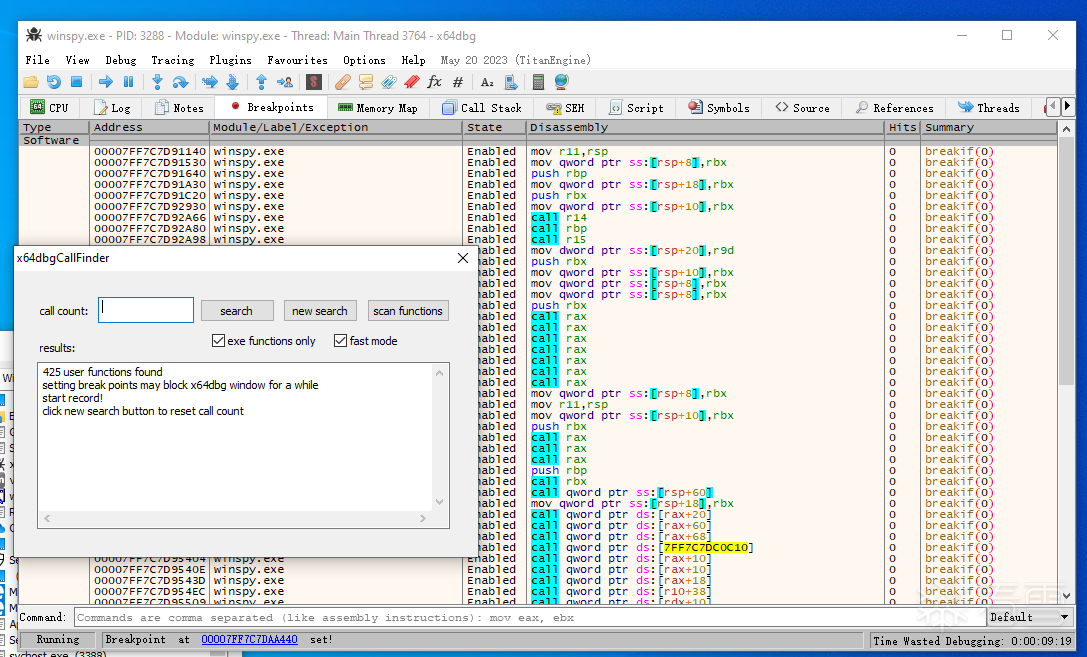1087x657 pixels.
Task: Click the Open file folder icon
Action: tap(31, 82)
